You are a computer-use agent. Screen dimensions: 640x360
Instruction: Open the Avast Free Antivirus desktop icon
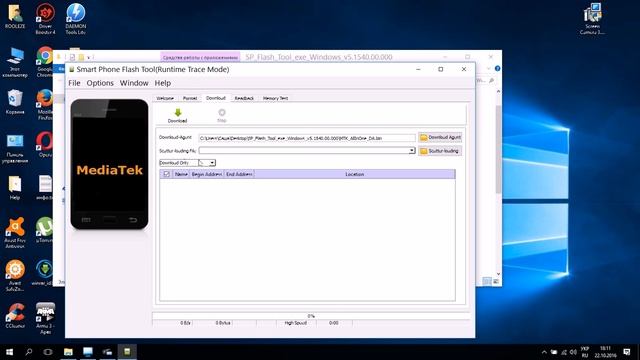[x=15, y=233]
